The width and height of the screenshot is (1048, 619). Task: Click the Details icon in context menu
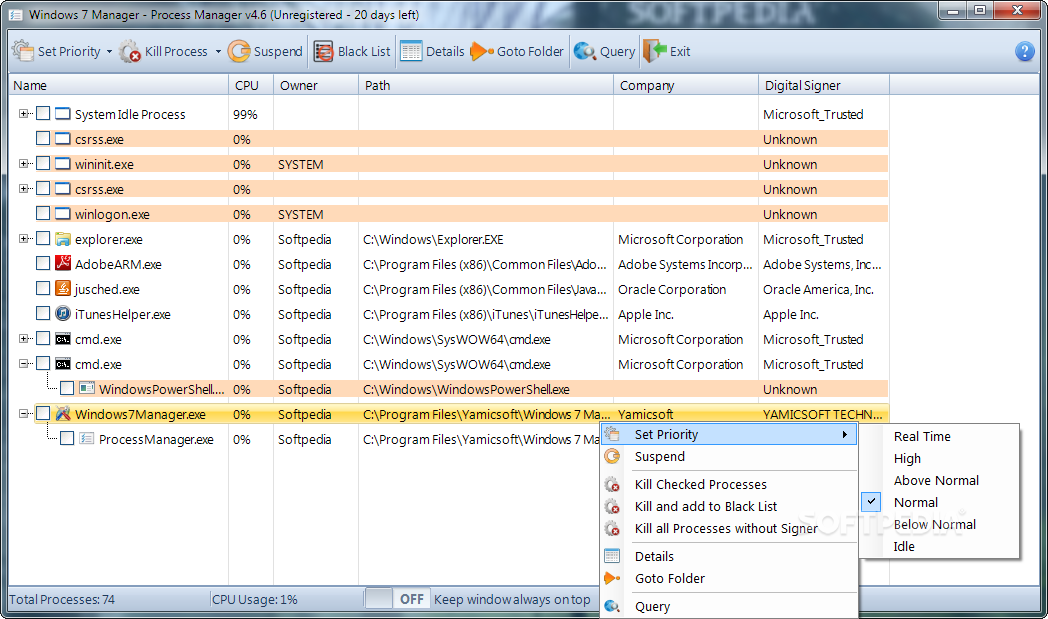coord(612,556)
